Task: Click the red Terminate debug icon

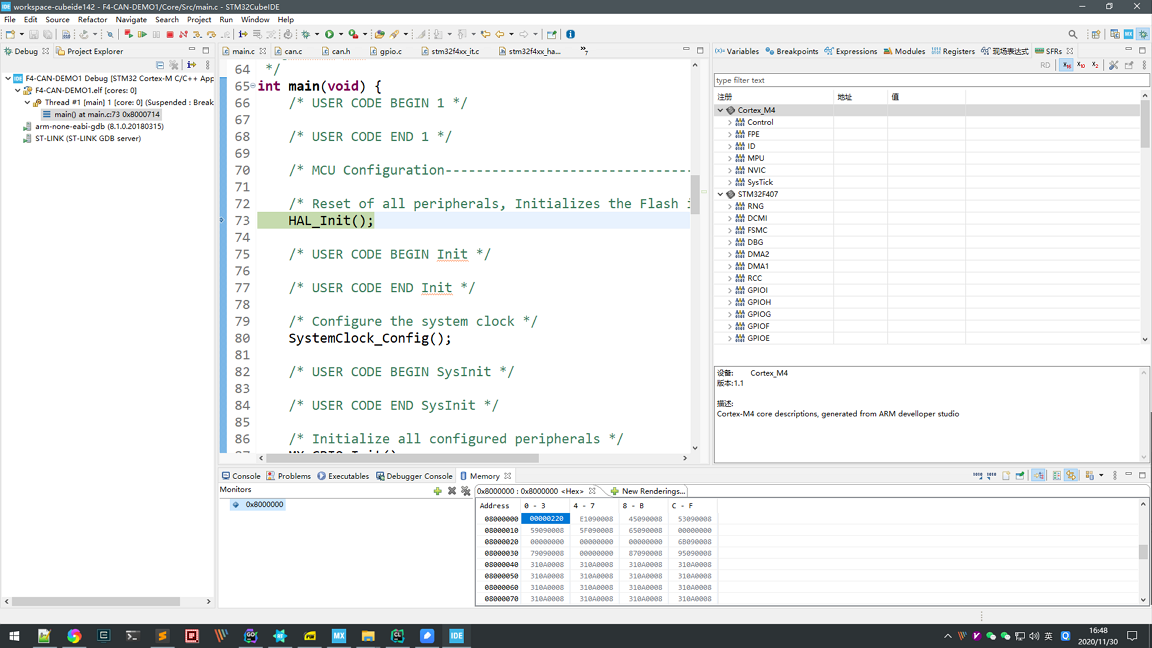Action: [170, 35]
